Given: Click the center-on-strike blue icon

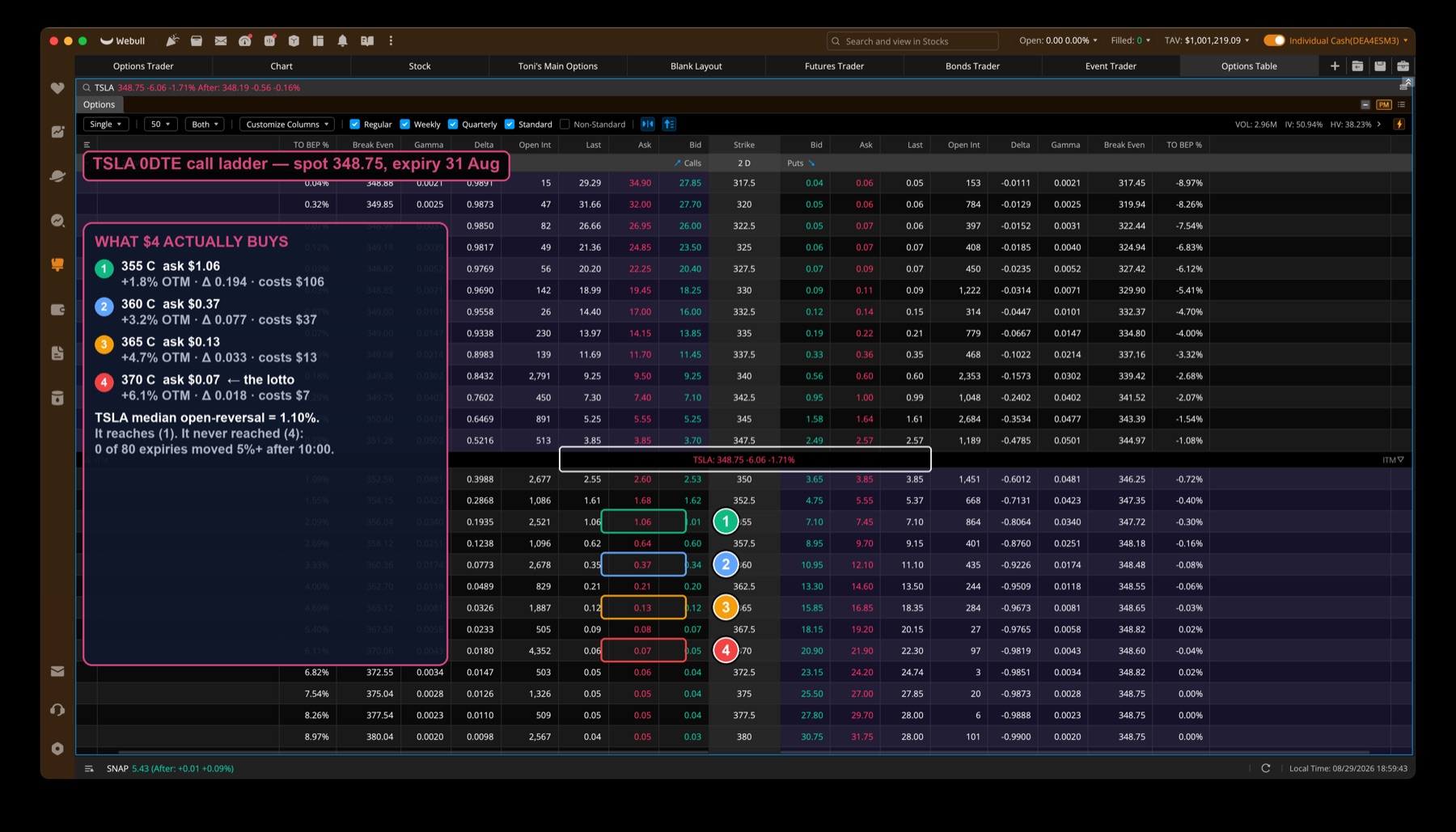Looking at the screenshot, I should (x=648, y=124).
